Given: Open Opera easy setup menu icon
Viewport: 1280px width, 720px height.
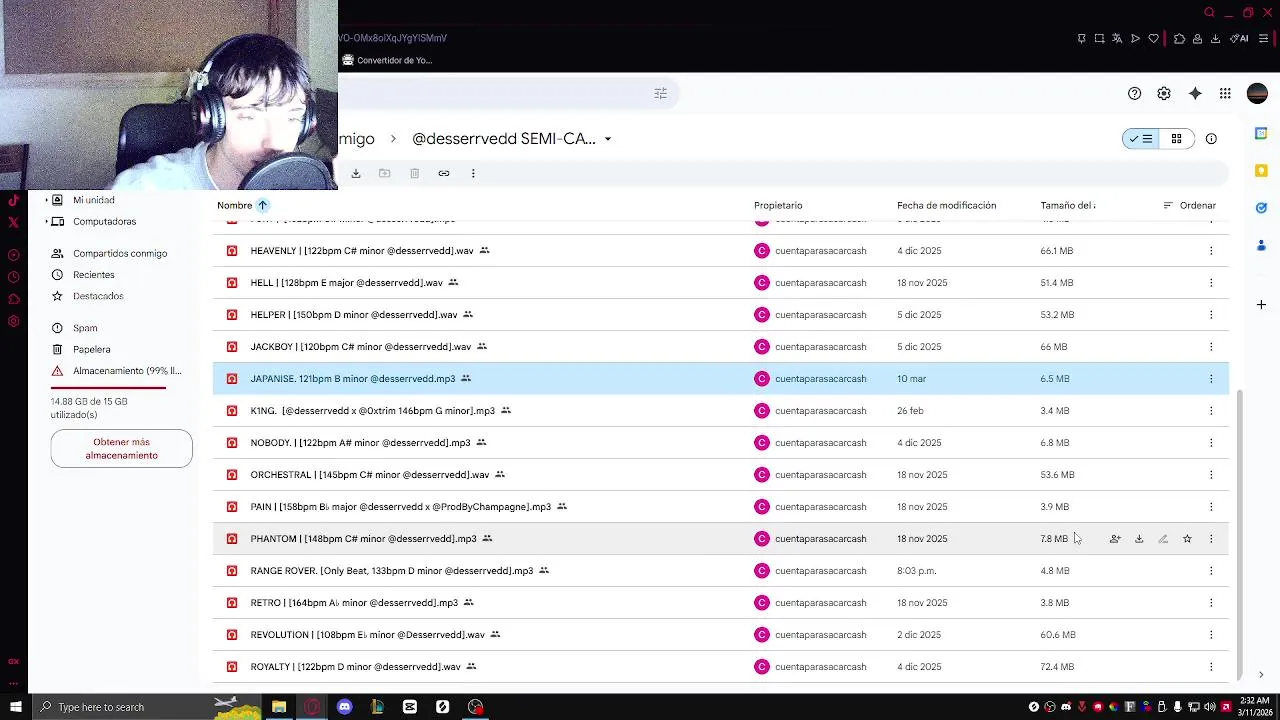Looking at the screenshot, I should click(1263, 38).
